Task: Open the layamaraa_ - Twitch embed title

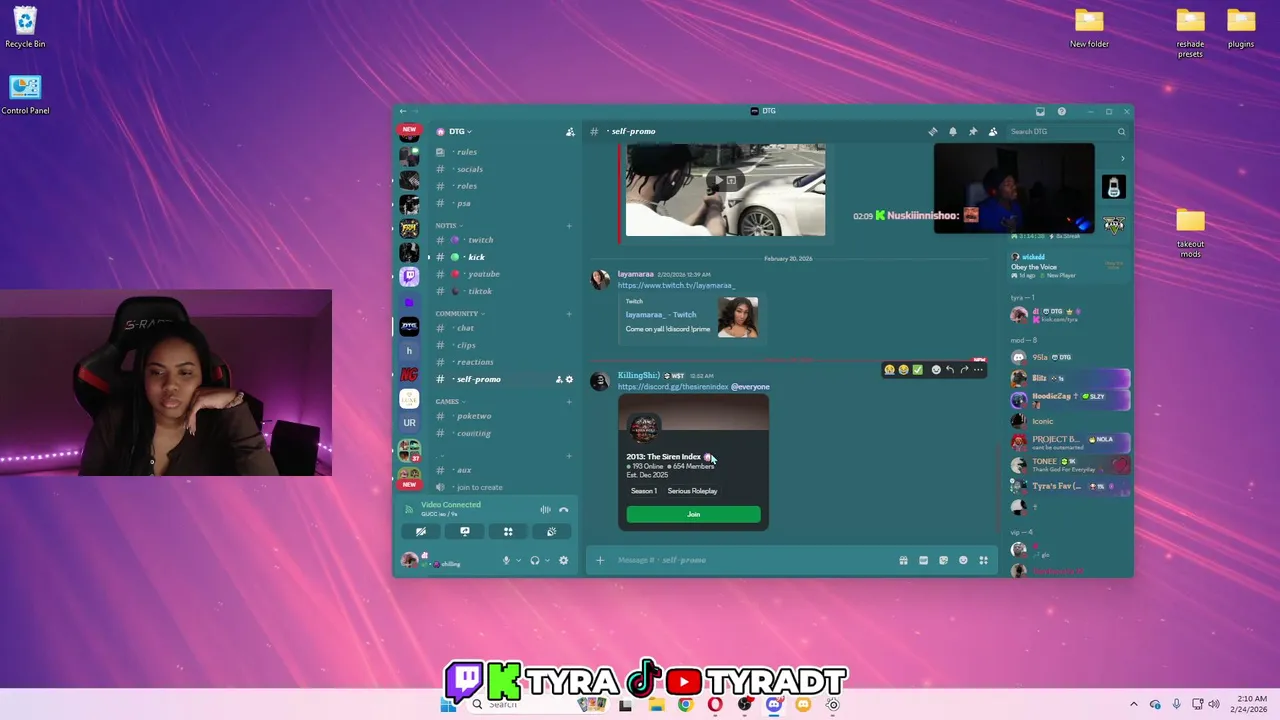Action: (x=661, y=315)
